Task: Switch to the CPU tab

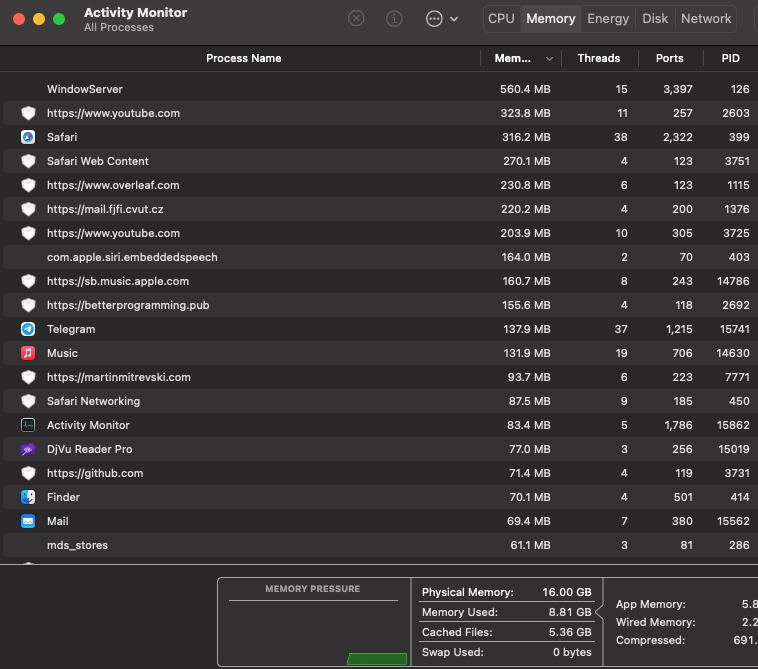Action: (501, 19)
